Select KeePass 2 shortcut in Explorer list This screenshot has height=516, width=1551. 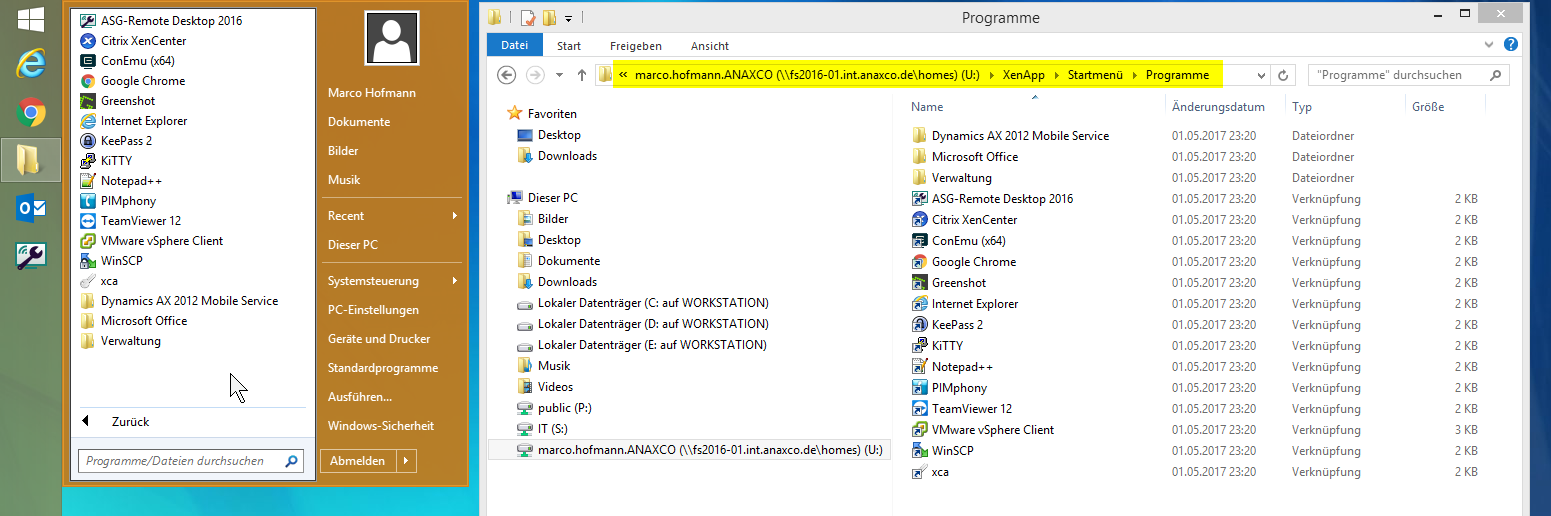947,325
